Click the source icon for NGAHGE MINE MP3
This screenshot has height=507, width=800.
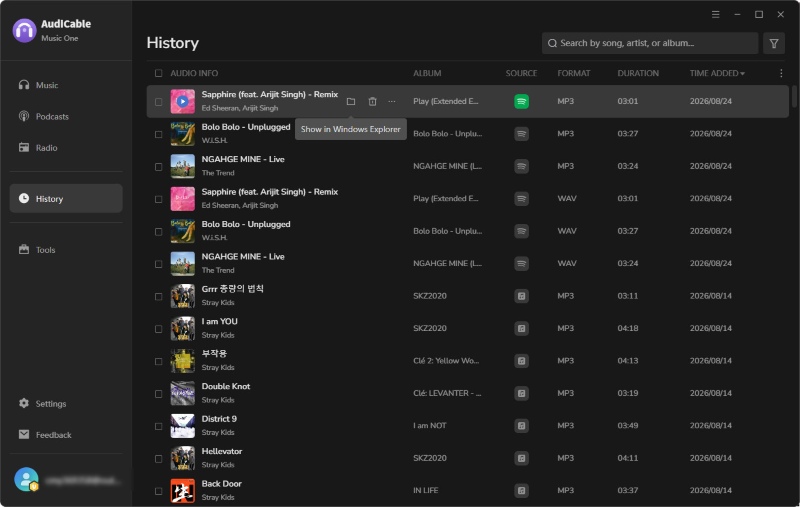[521, 166]
